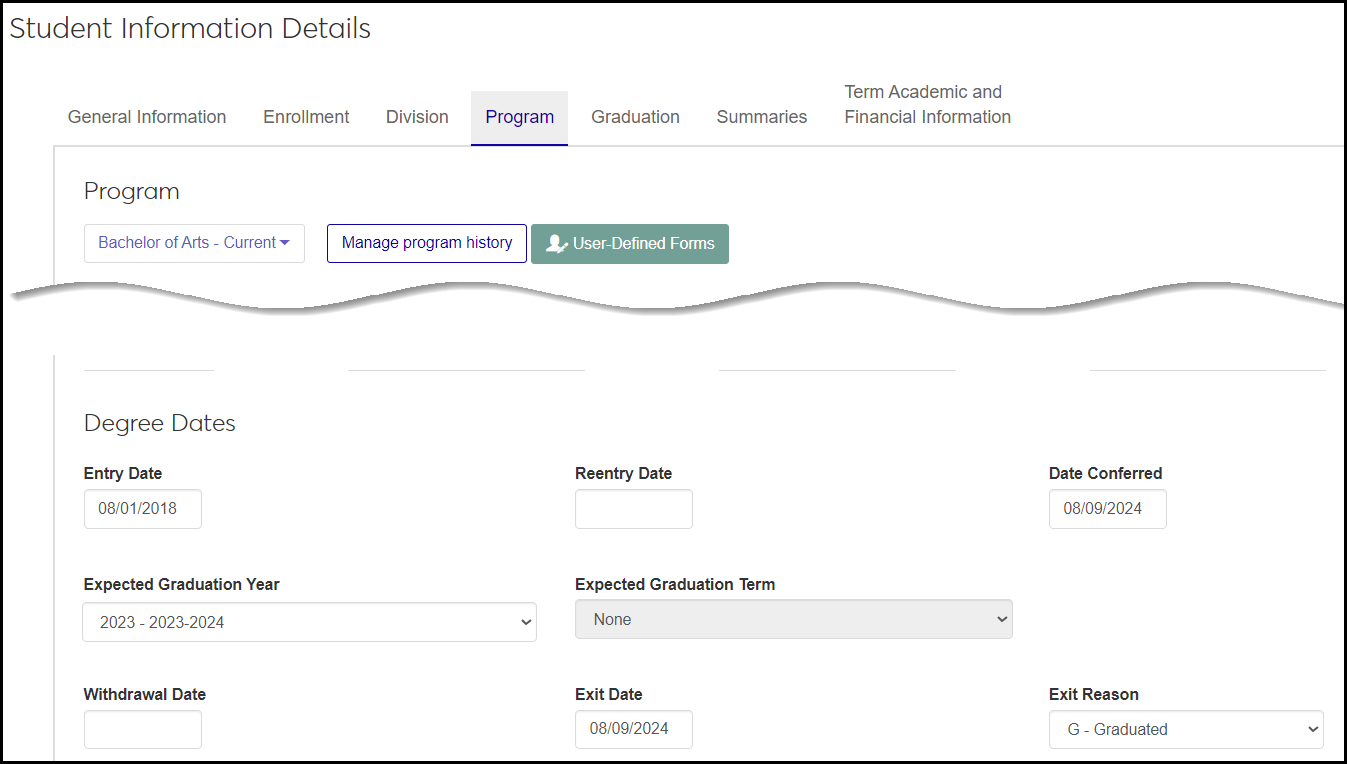Screen dimensions: 1347x764
Task: Select the Program tab
Action: [x=519, y=117]
